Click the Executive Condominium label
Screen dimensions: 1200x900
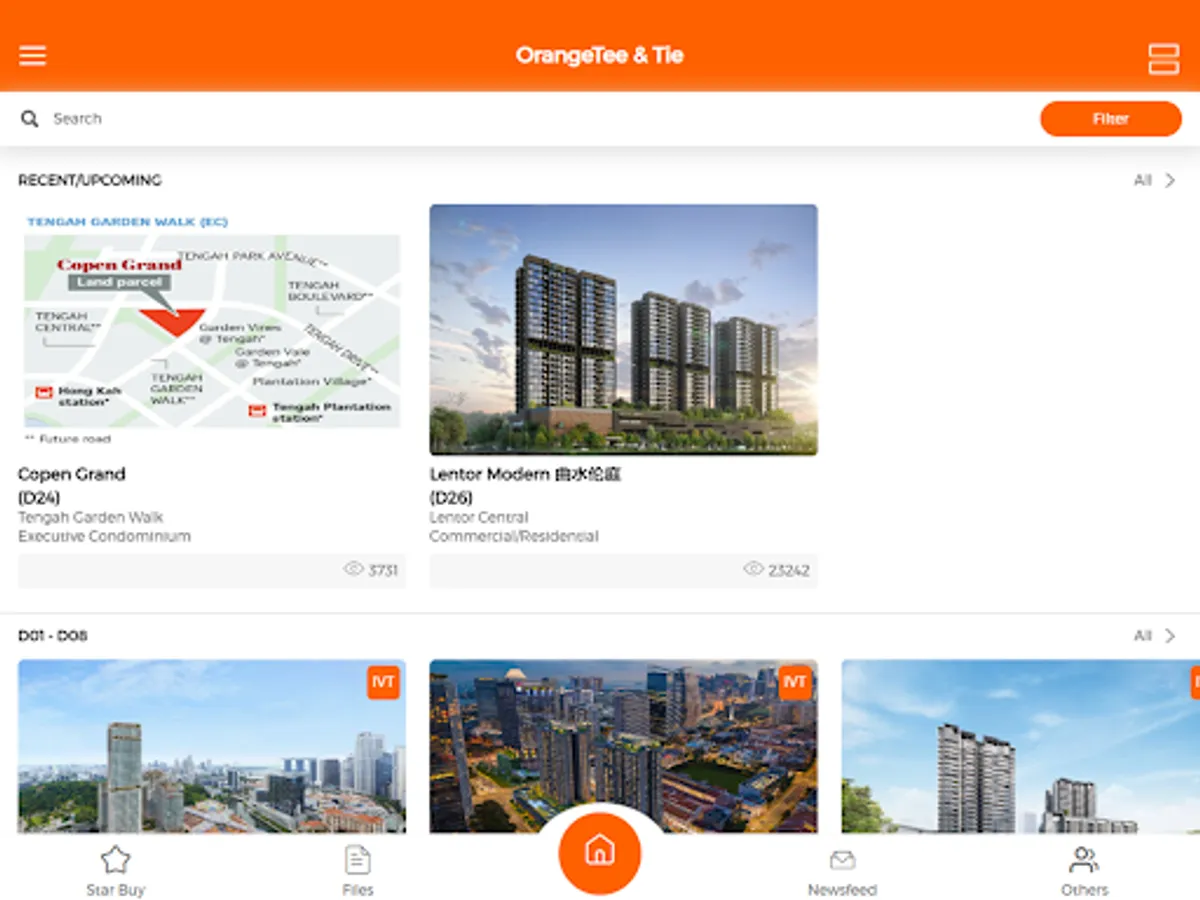[x=104, y=536]
